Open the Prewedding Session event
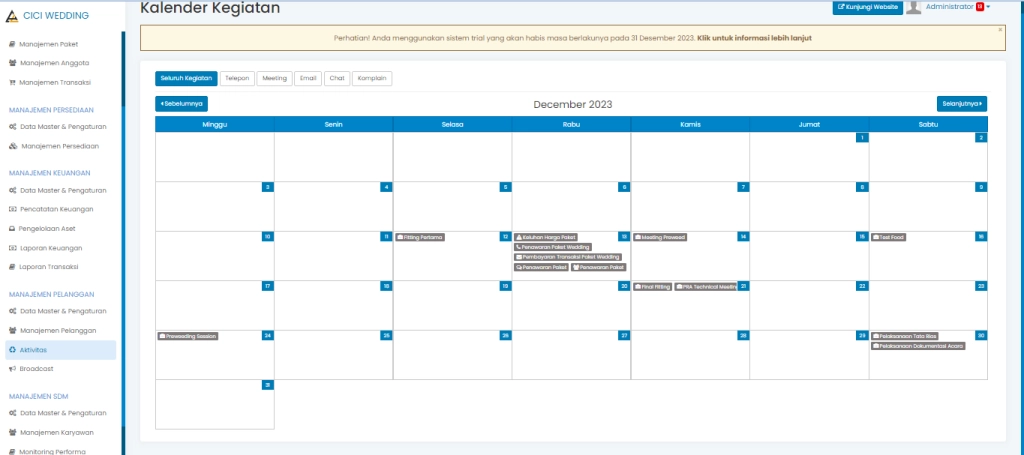 click(188, 336)
